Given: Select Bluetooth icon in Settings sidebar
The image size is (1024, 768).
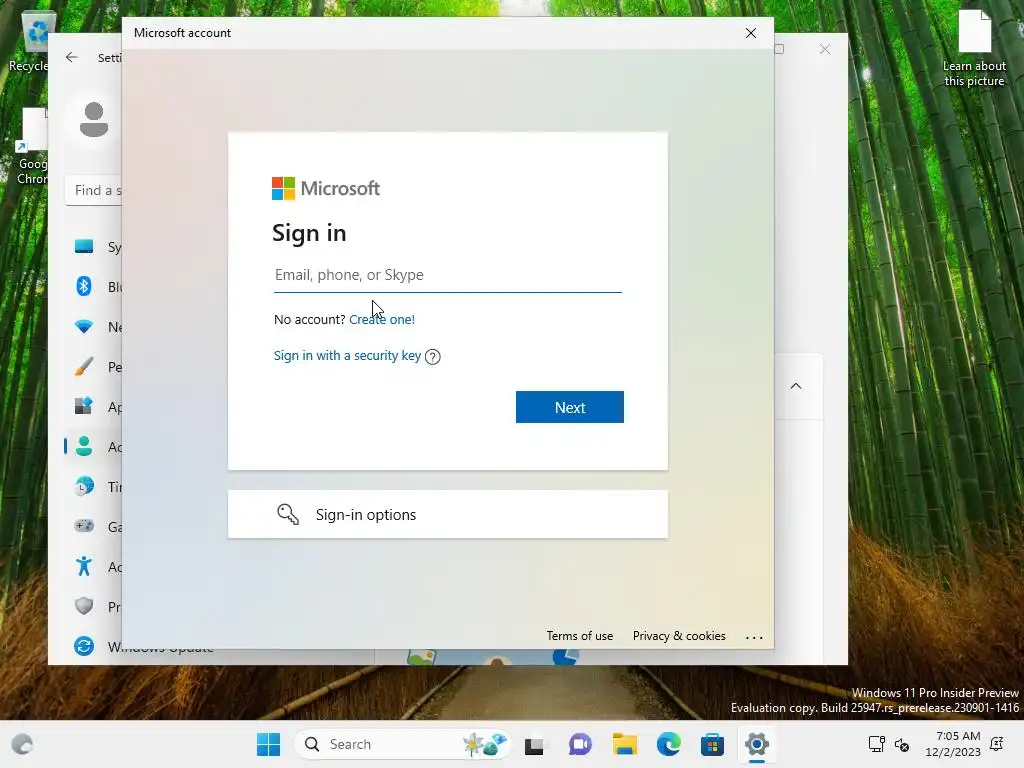Looking at the screenshot, I should [84, 287].
